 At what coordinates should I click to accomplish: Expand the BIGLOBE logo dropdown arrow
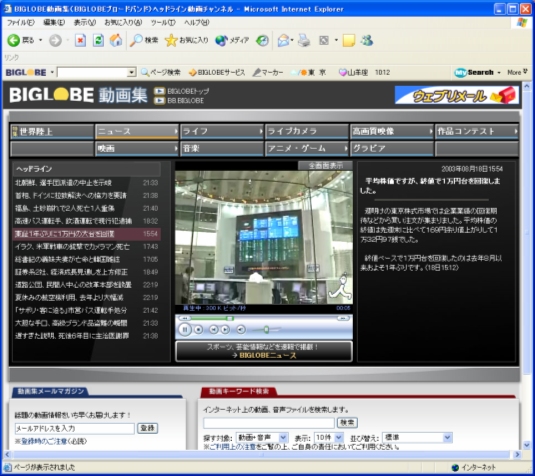click(52, 72)
